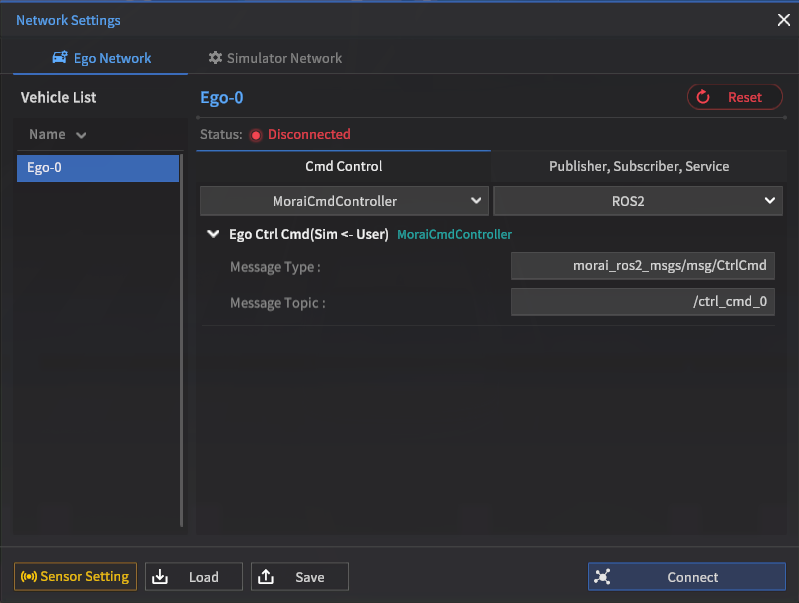799x603 pixels.
Task: Click the Reset circular arrow icon
Action: [x=703, y=97]
